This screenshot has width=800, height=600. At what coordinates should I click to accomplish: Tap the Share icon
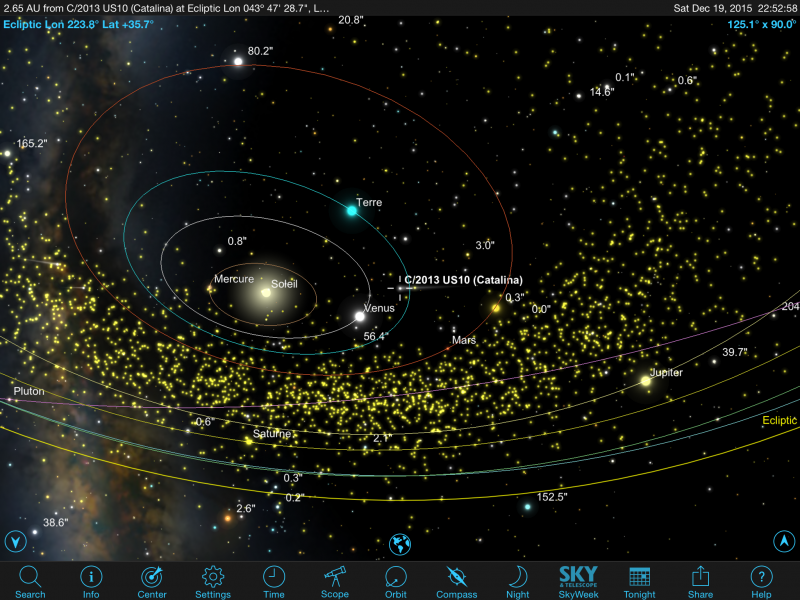pos(700,582)
